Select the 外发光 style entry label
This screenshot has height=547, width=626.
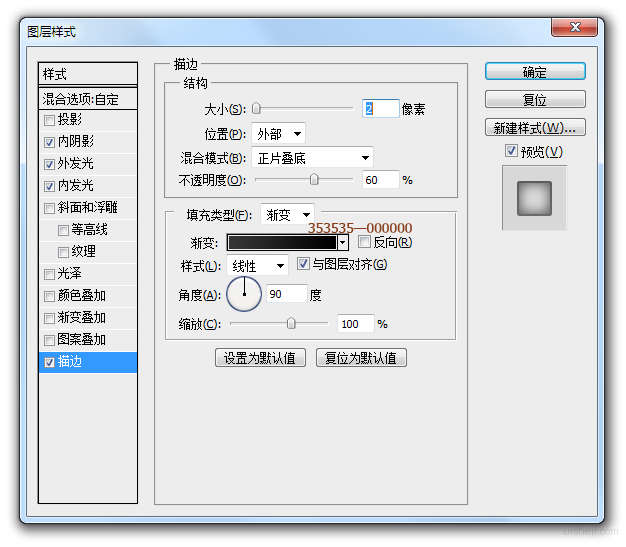pos(76,163)
